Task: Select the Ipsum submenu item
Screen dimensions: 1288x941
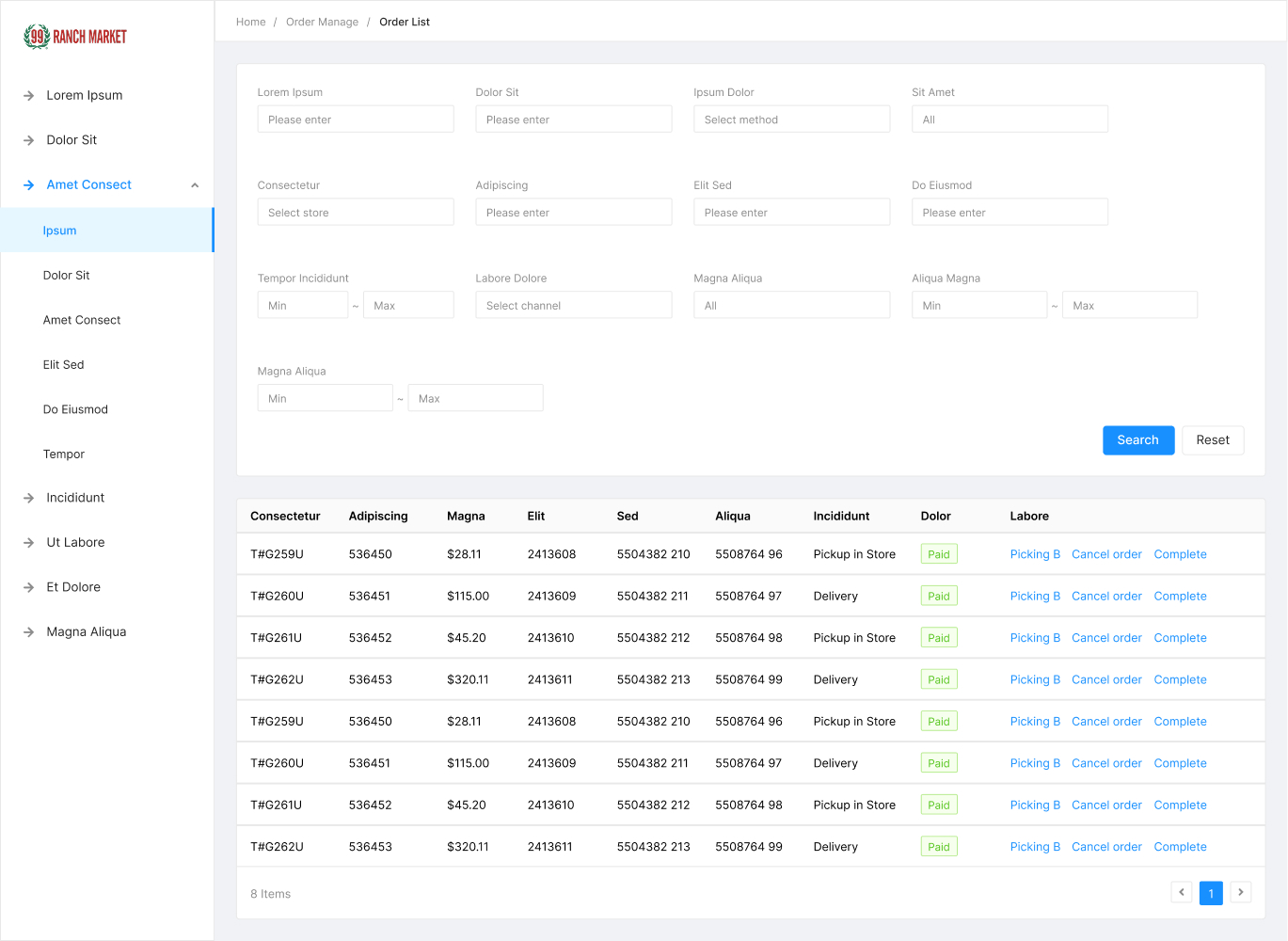Action: click(x=107, y=231)
